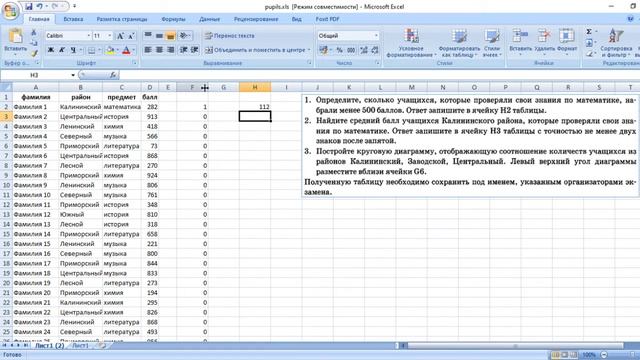
Task: Open the Calibri font name dropdown
Action: (88, 36)
